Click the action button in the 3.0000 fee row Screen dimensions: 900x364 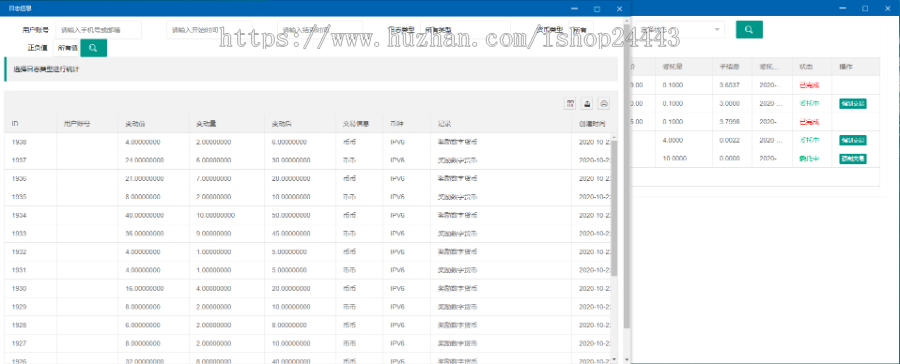click(x=852, y=103)
